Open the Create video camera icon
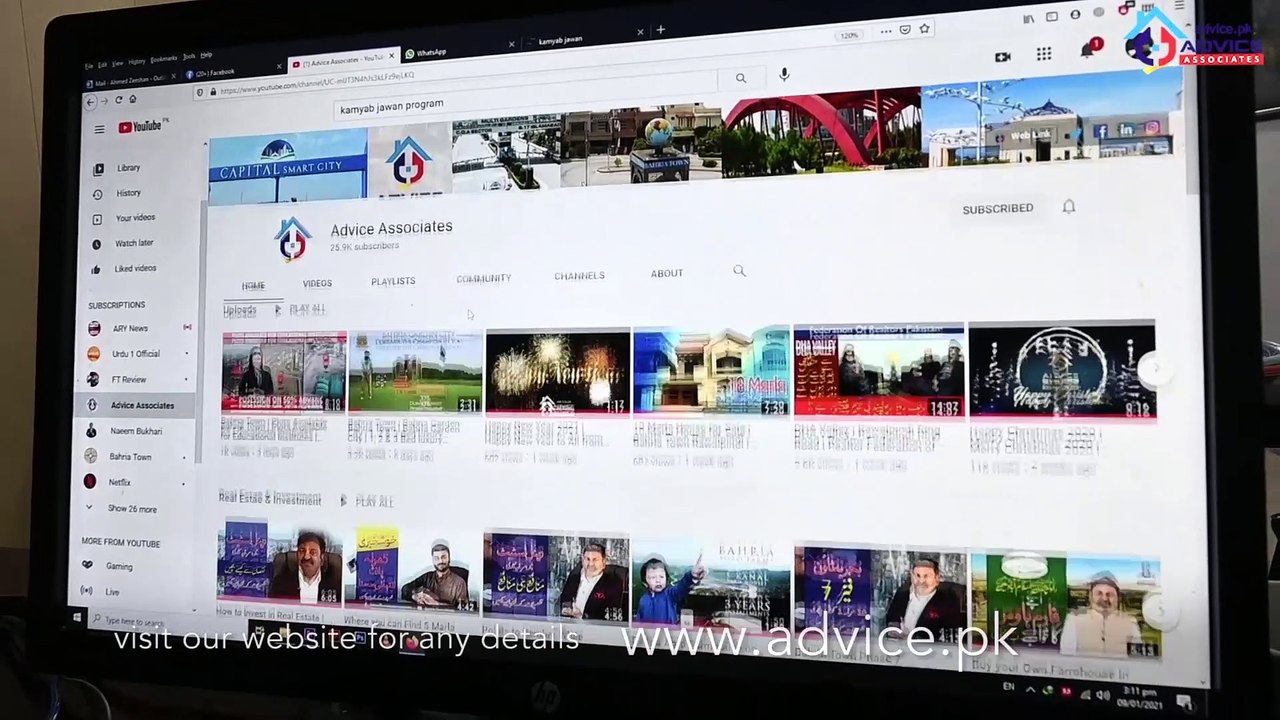Viewport: 1280px width, 720px height. [1003, 56]
